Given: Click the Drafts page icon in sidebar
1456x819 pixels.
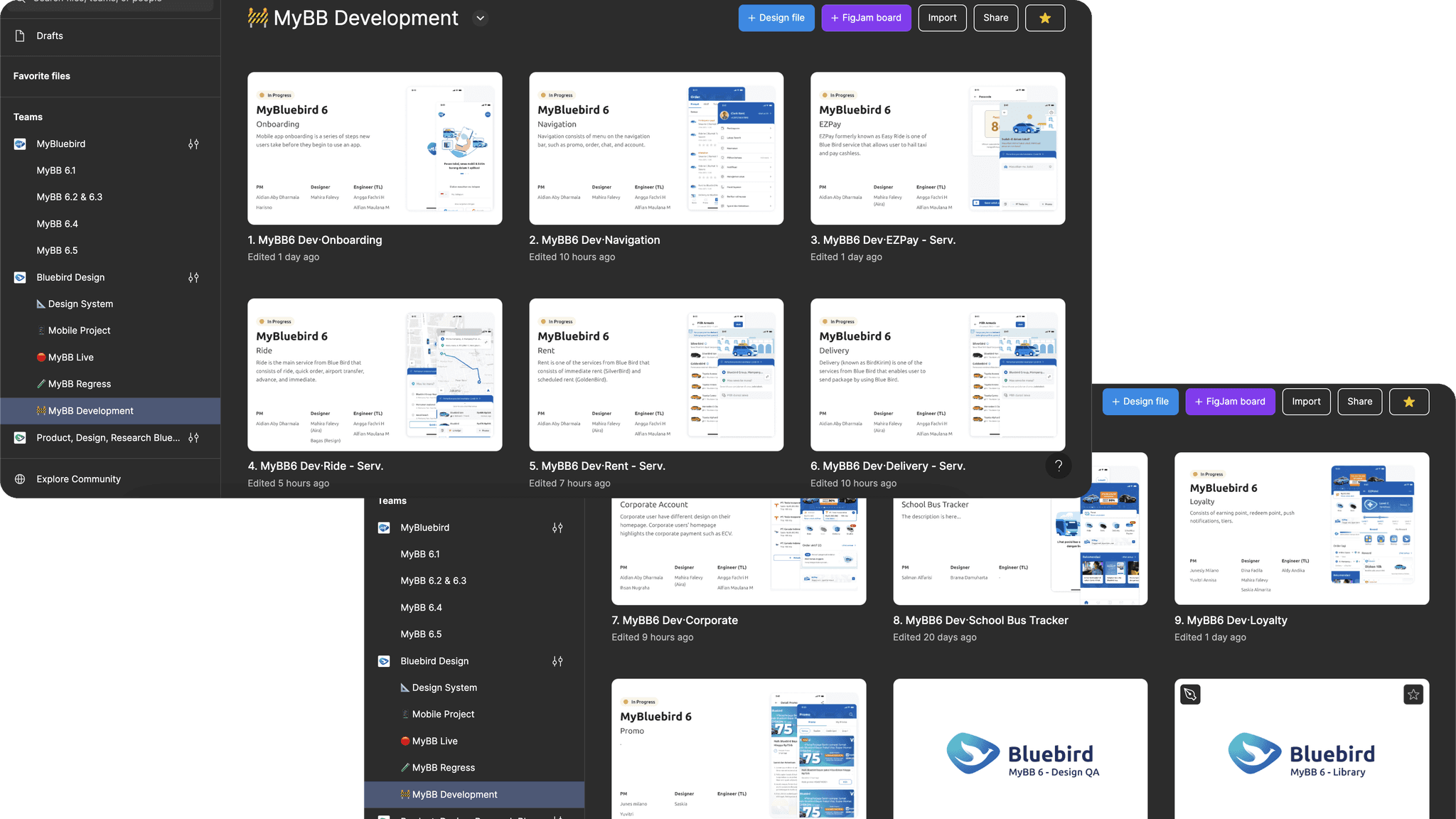Looking at the screenshot, I should pos(20,36).
